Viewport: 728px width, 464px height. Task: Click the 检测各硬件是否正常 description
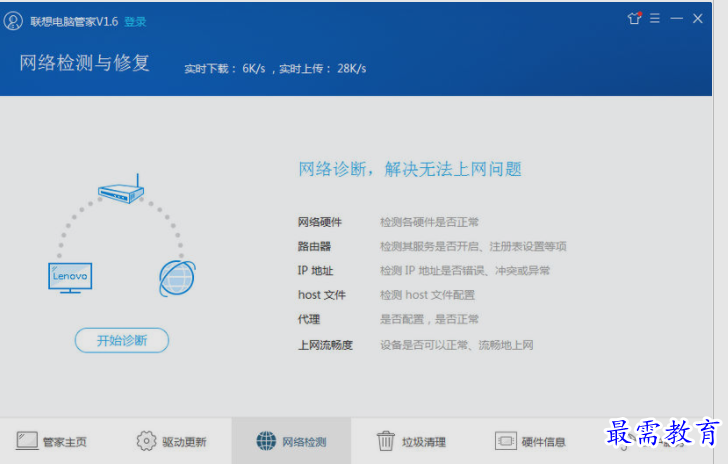coord(429,222)
